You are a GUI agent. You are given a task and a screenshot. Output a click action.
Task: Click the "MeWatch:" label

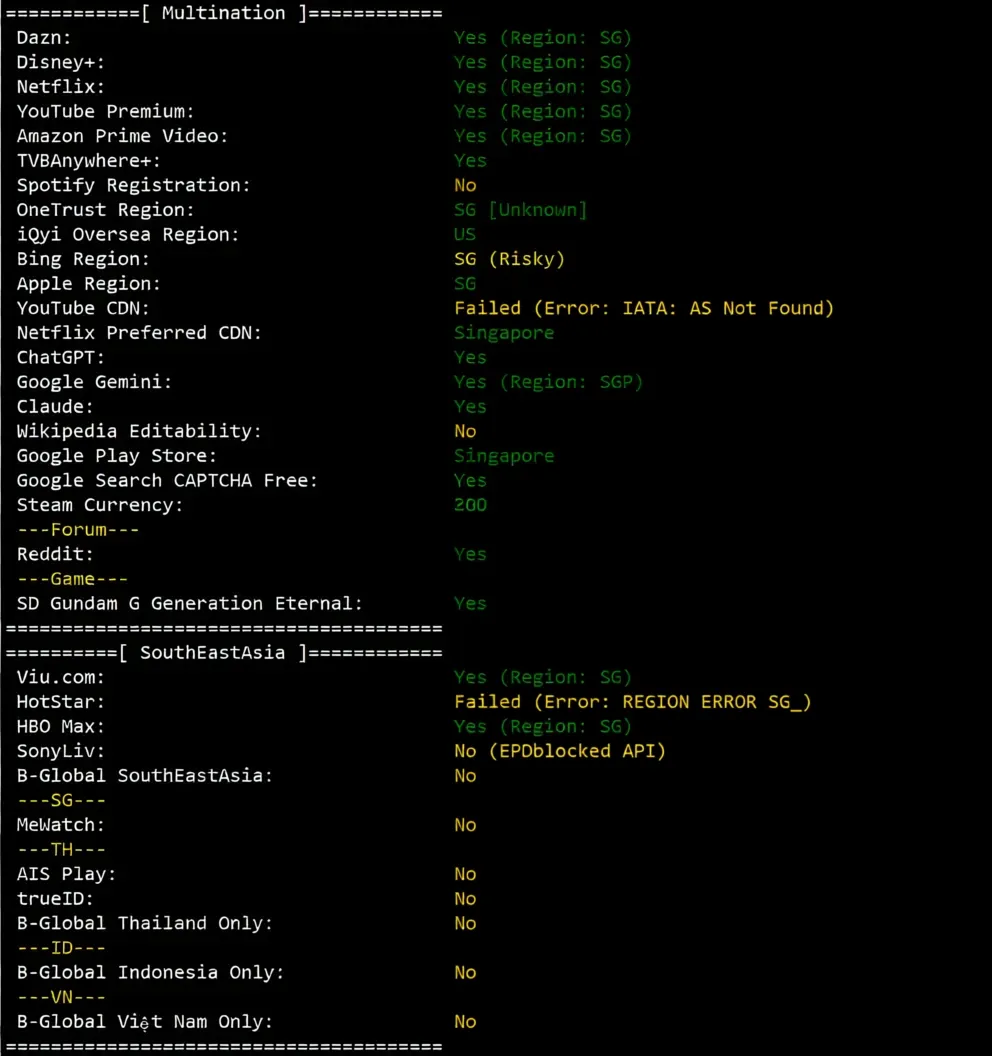coord(61,825)
